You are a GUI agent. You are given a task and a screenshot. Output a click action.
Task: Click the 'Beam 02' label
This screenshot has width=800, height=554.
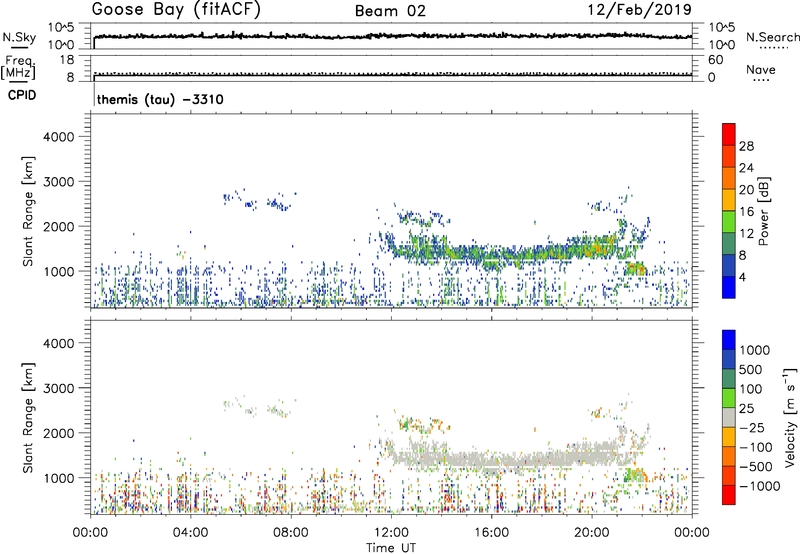coord(390,11)
